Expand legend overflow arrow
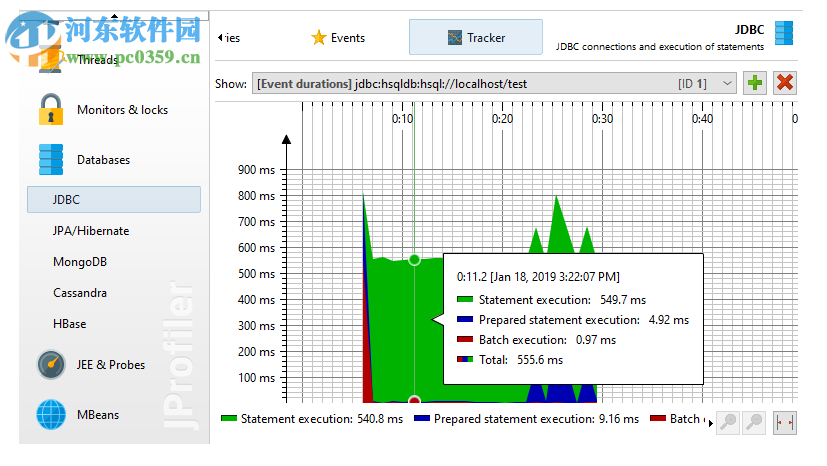The width and height of the screenshot is (827, 466). (710, 423)
